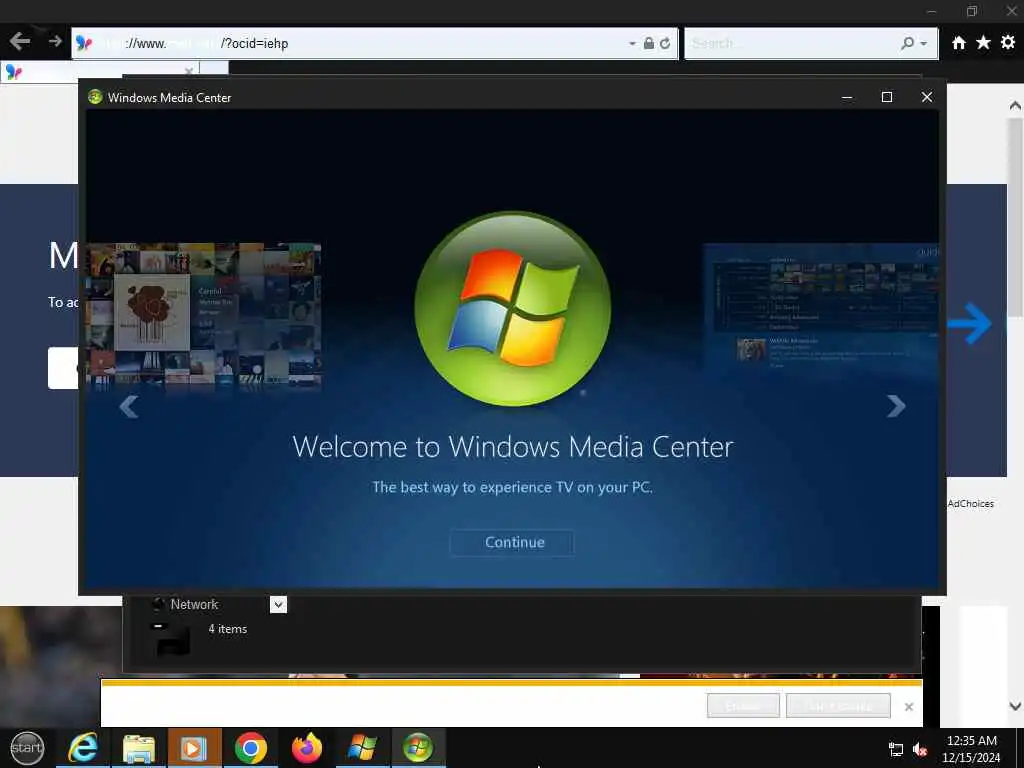Open the address bar dropdown arrow

(x=632, y=44)
